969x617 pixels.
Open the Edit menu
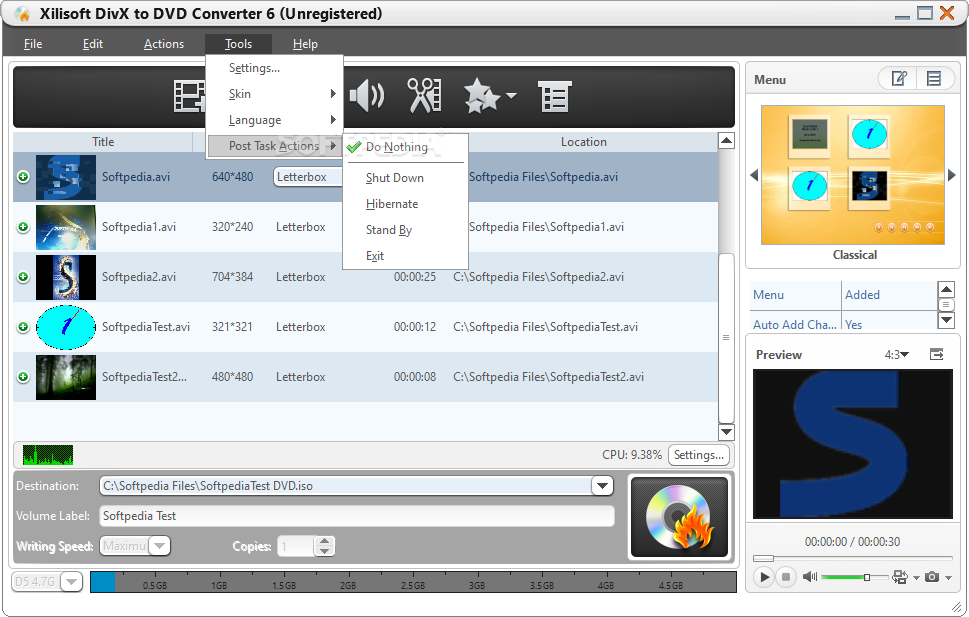93,44
